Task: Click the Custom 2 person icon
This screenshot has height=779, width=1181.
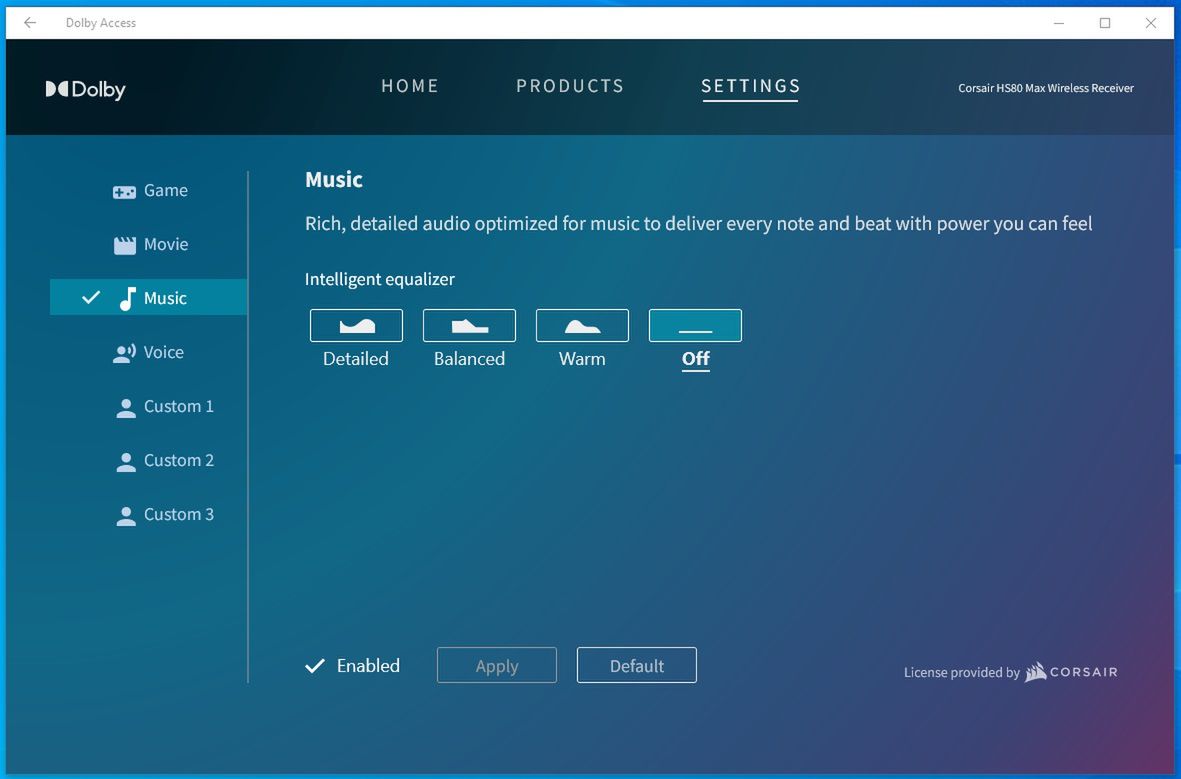Action: (126, 462)
